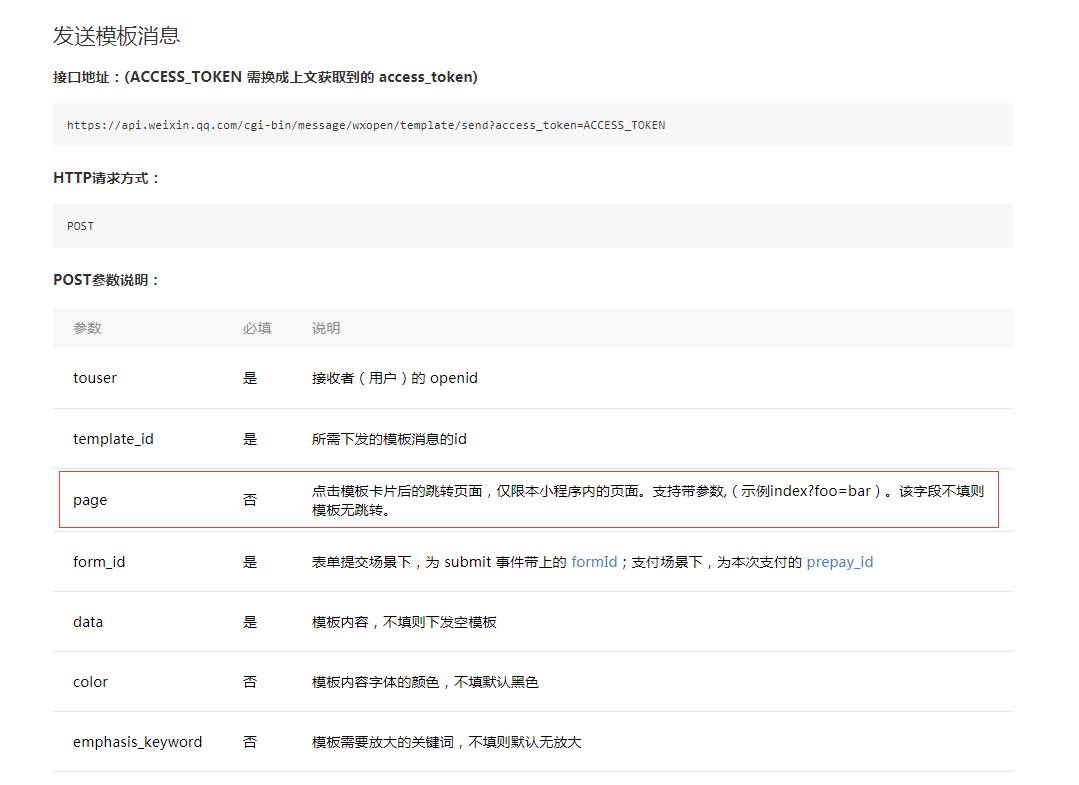Select the emphasis_keyword parameter name
Screen dimensions: 1079x785
pyautogui.click(x=138, y=742)
